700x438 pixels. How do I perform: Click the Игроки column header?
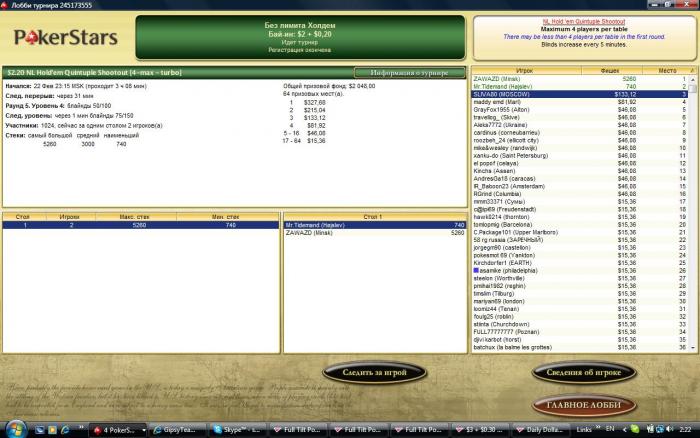(x=69, y=217)
